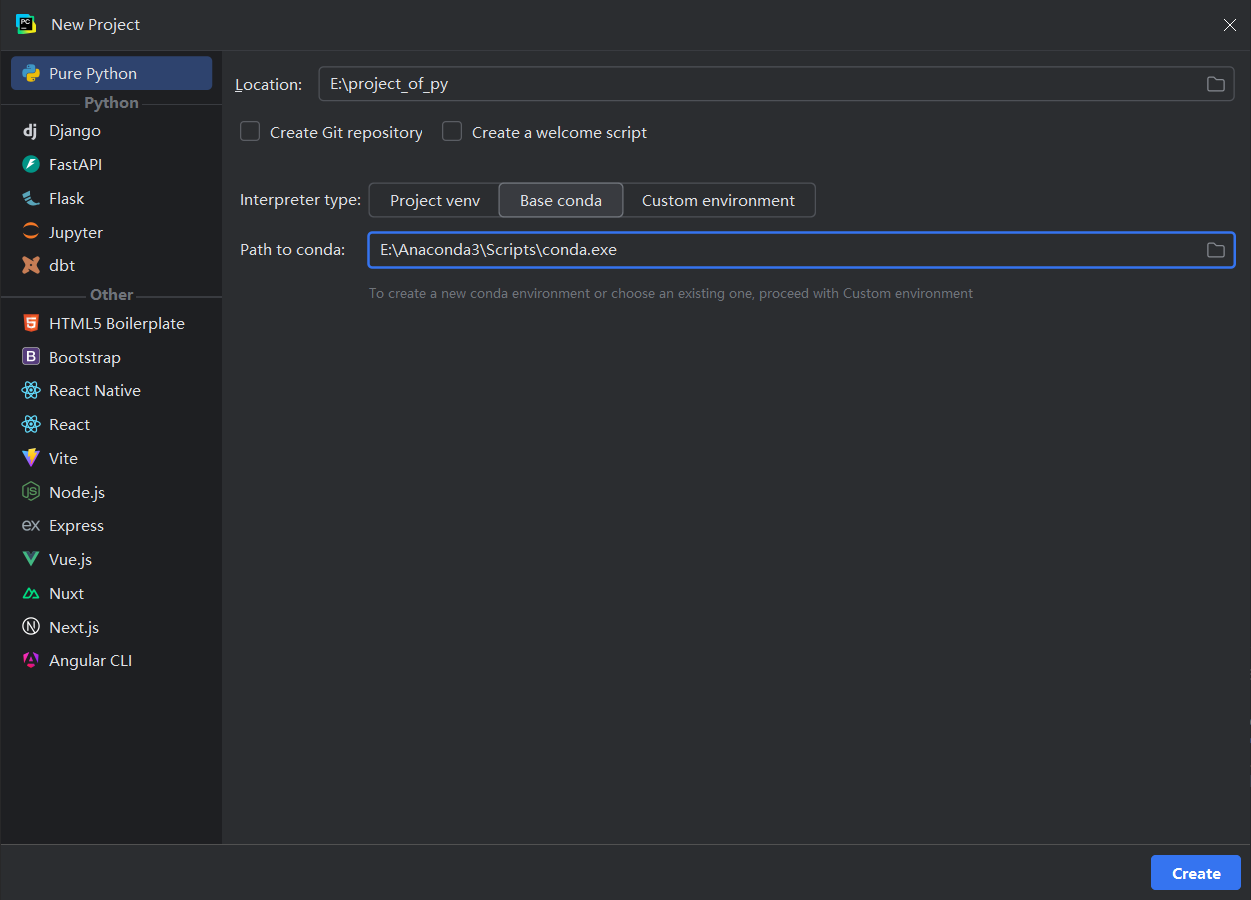Enable the Create Git repository checkbox
The height and width of the screenshot is (900, 1251).
[250, 132]
